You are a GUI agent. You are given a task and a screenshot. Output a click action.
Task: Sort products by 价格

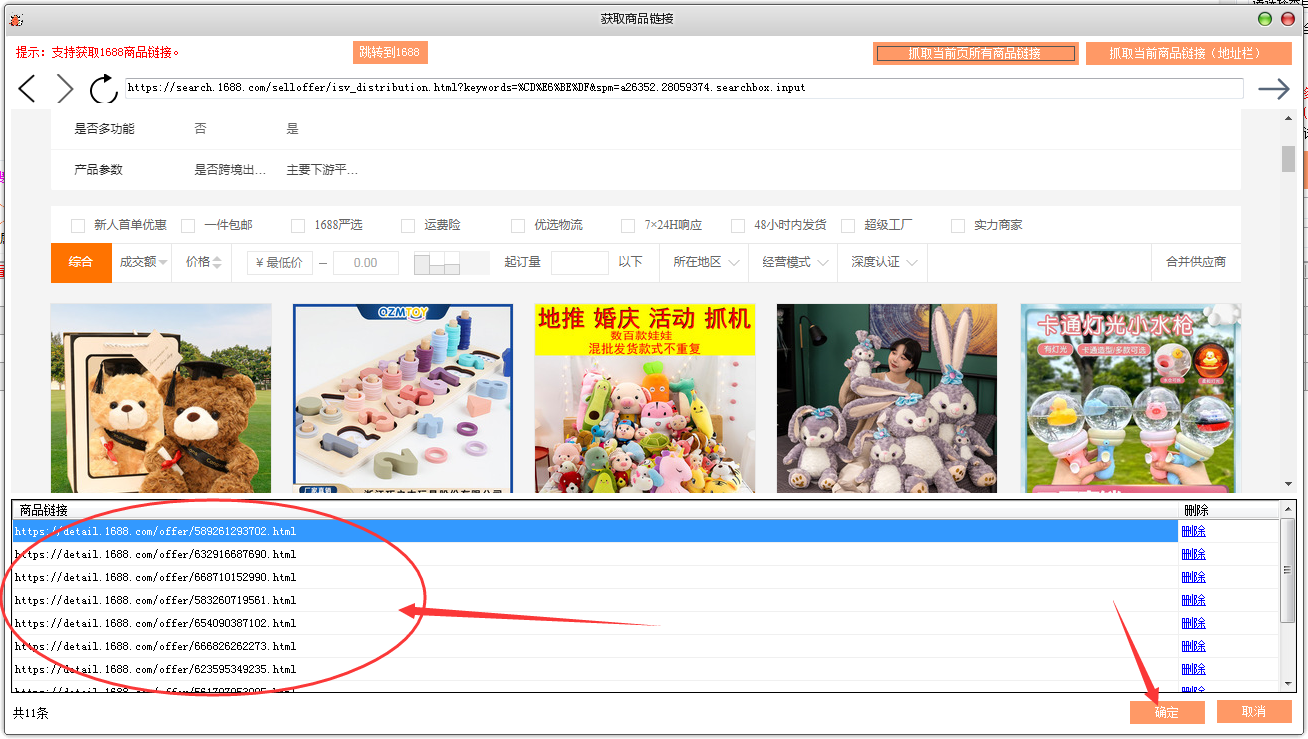tap(203, 262)
